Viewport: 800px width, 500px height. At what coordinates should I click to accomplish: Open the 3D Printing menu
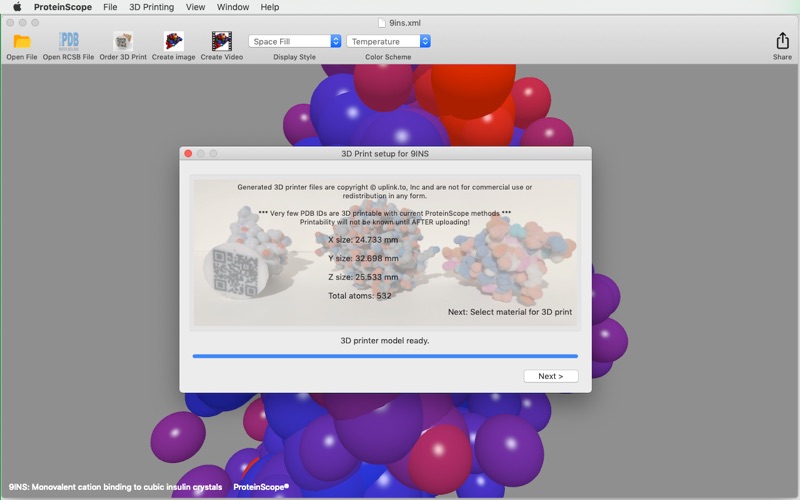pyautogui.click(x=152, y=7)
